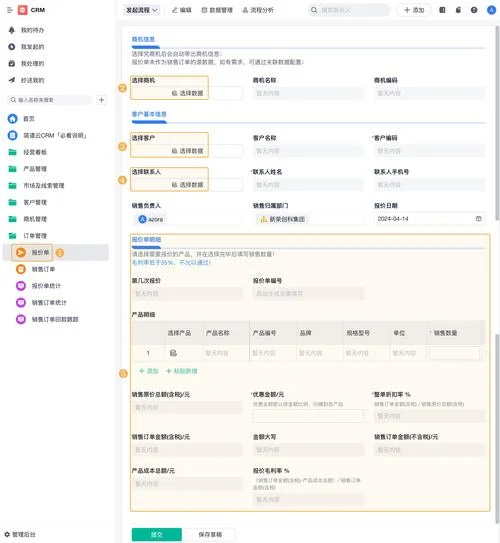Click the vertical scrollbar on the right
Viewport: 500px width, 543px height.
(497, 125)
